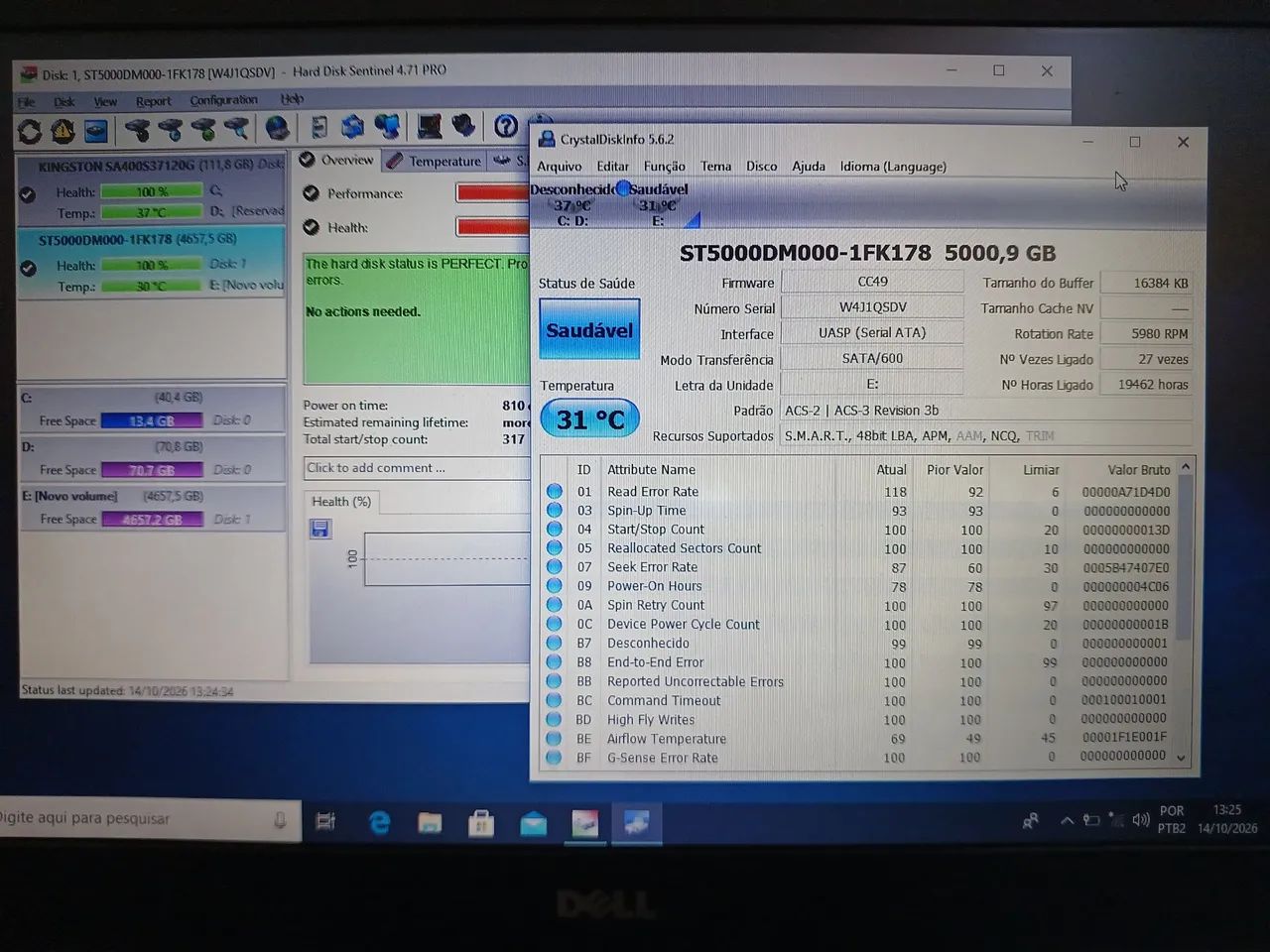The width and height of the screenshot is (1270, 952).
Task: Click the blue Saudável health status button
Action: [x=589, y=329]
